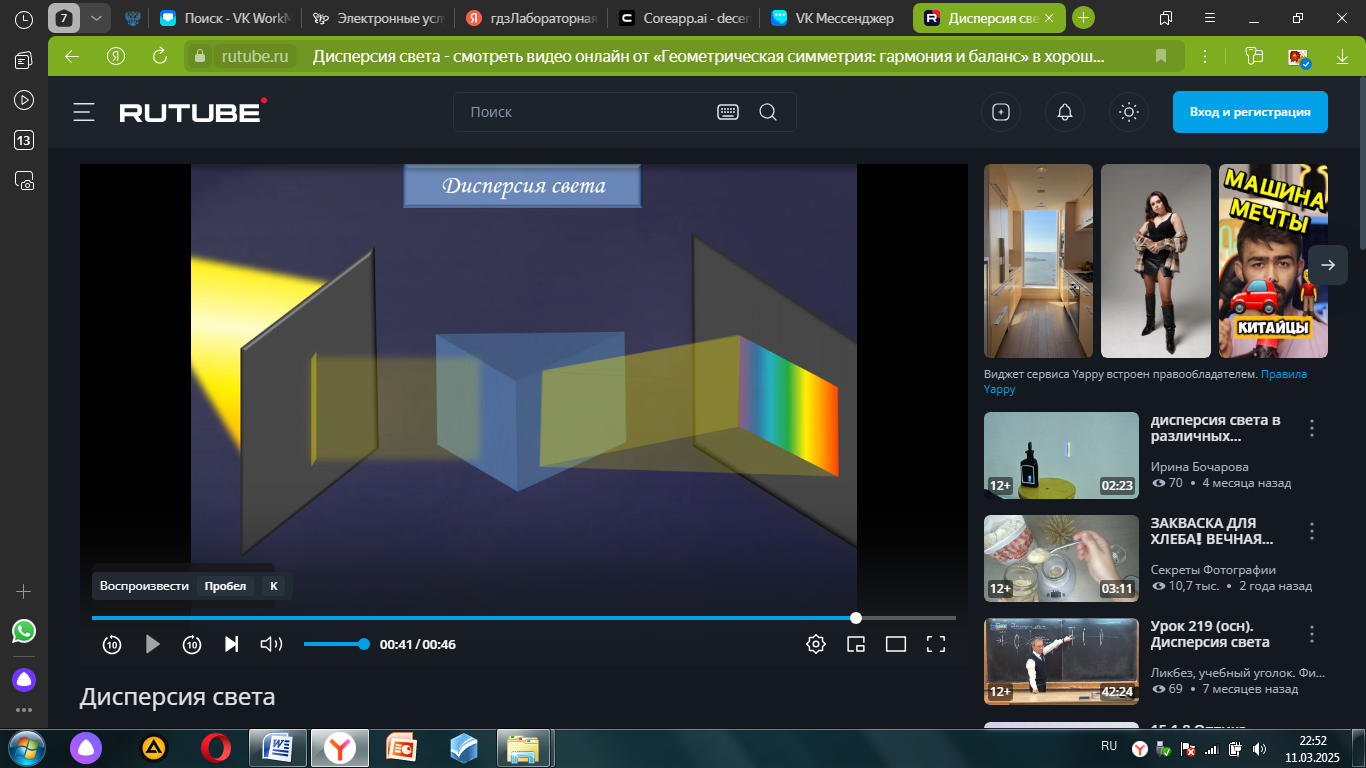The width and height of the screenshot is (1366, 768).
Task: Open the on-screen keyboard in search
Action: coord(728,112)
